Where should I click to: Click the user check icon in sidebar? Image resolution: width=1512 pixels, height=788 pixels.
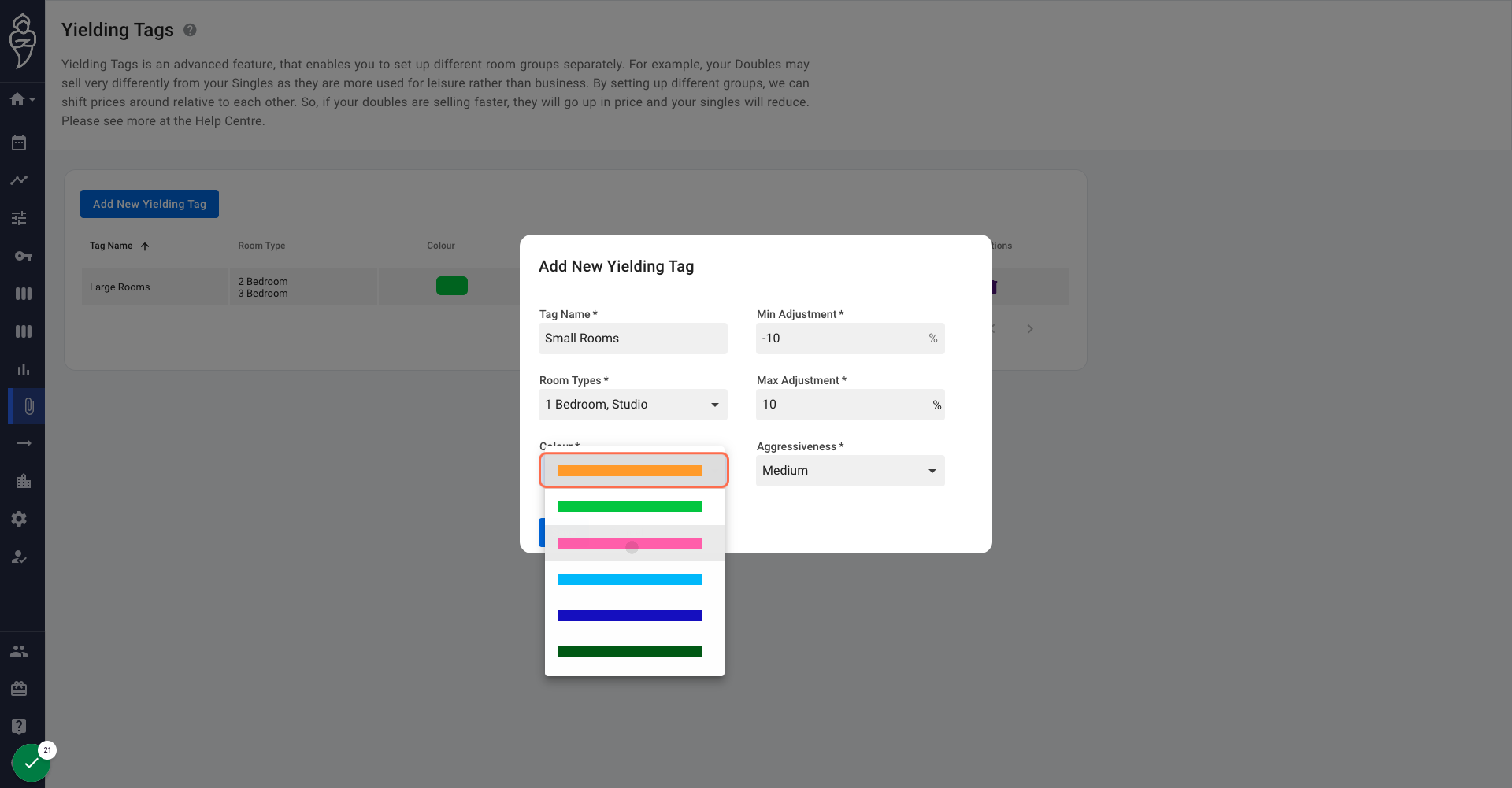(x=19, y=557)
